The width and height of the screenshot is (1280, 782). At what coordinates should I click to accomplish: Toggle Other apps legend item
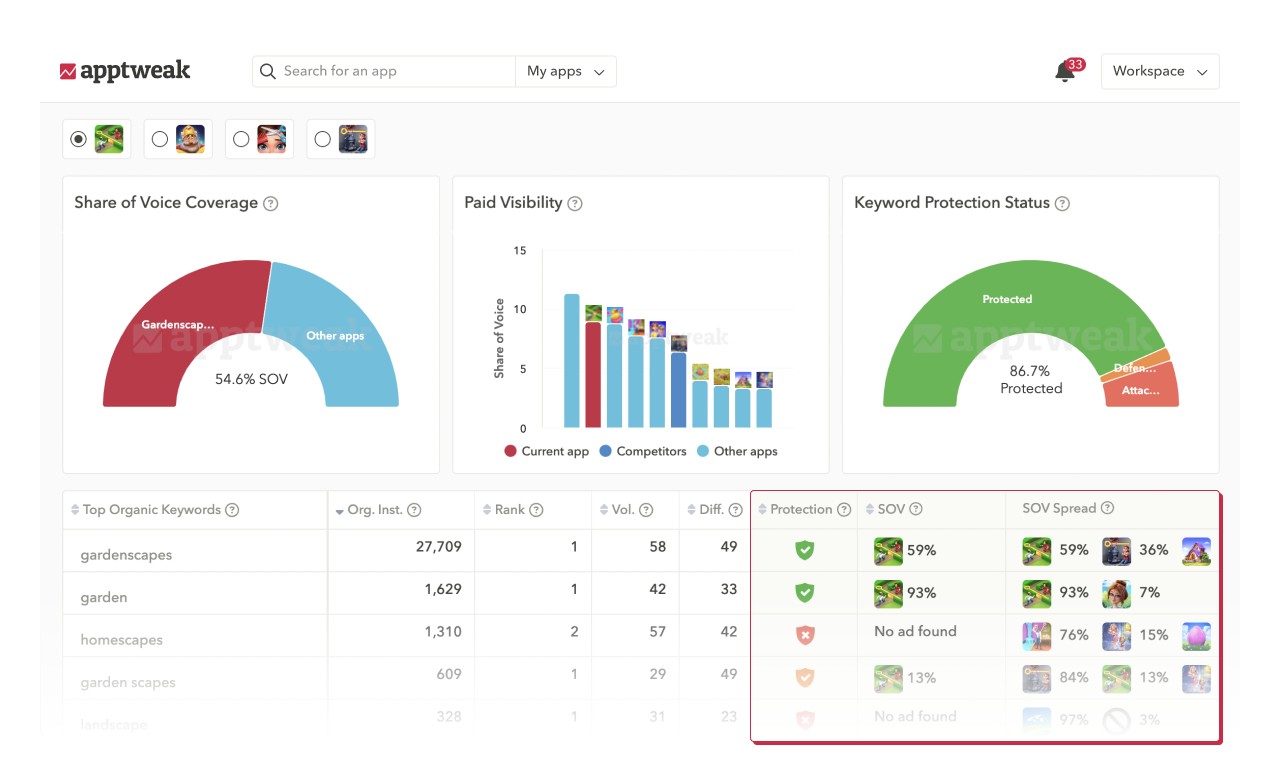tap(737, 452)
